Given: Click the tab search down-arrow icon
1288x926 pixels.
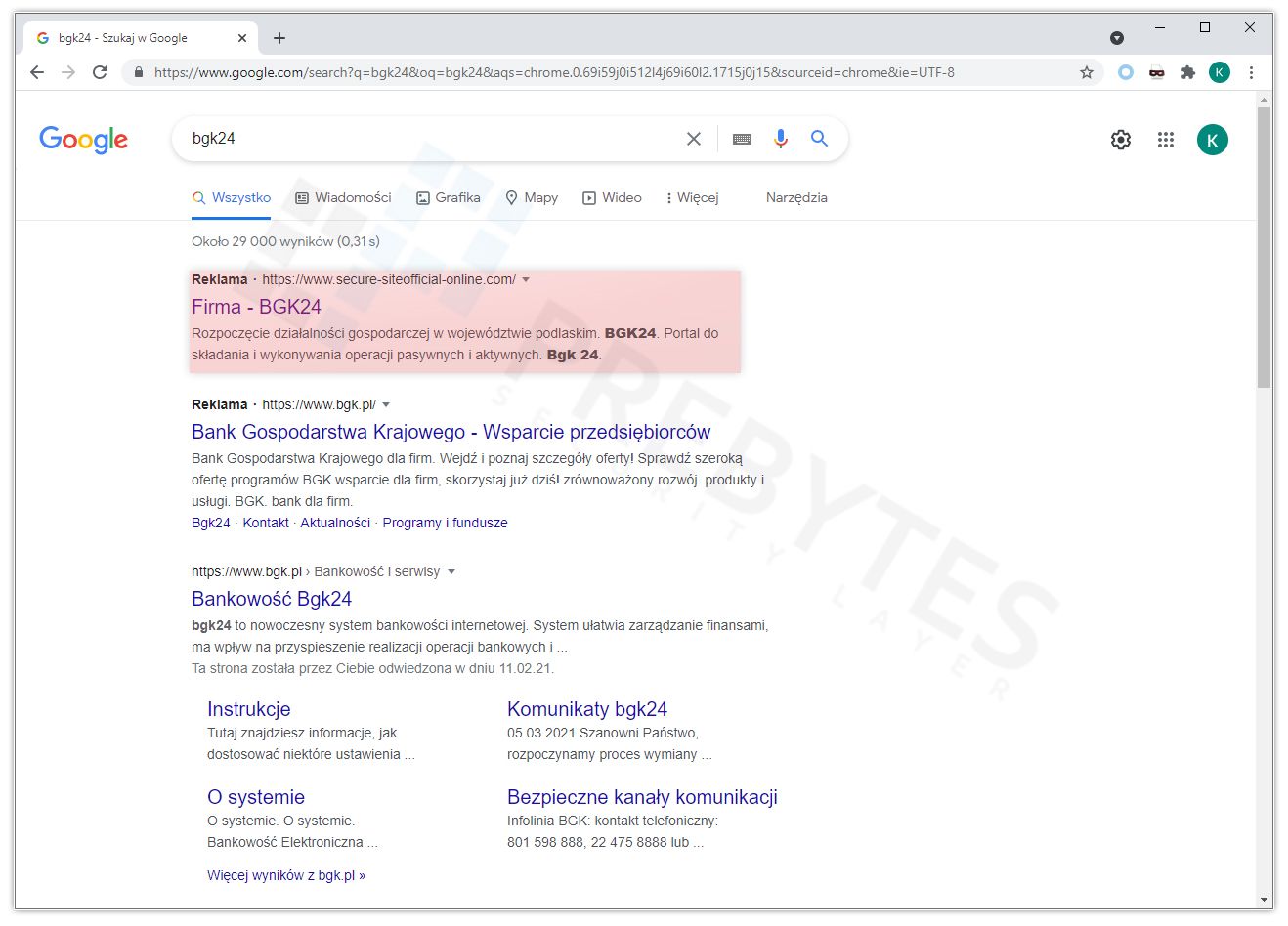Looking at the screenshot, I should pyautogui.click(x=1117, y=38).
